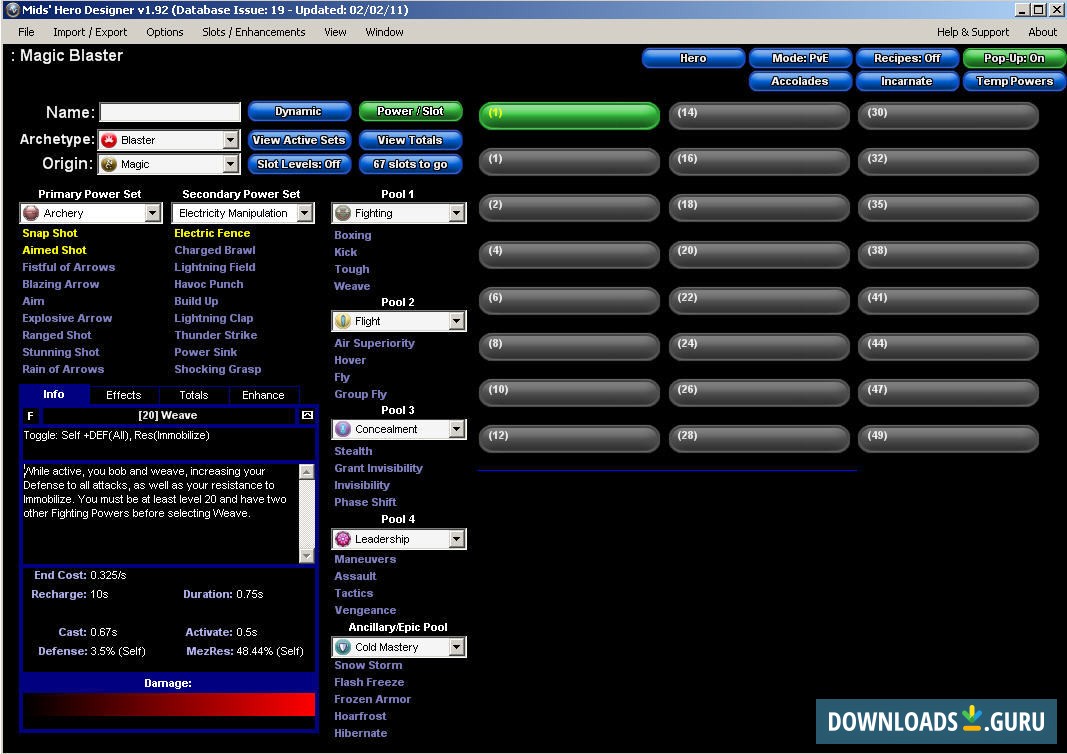Click the Concealment pool icon

(343, 429)
